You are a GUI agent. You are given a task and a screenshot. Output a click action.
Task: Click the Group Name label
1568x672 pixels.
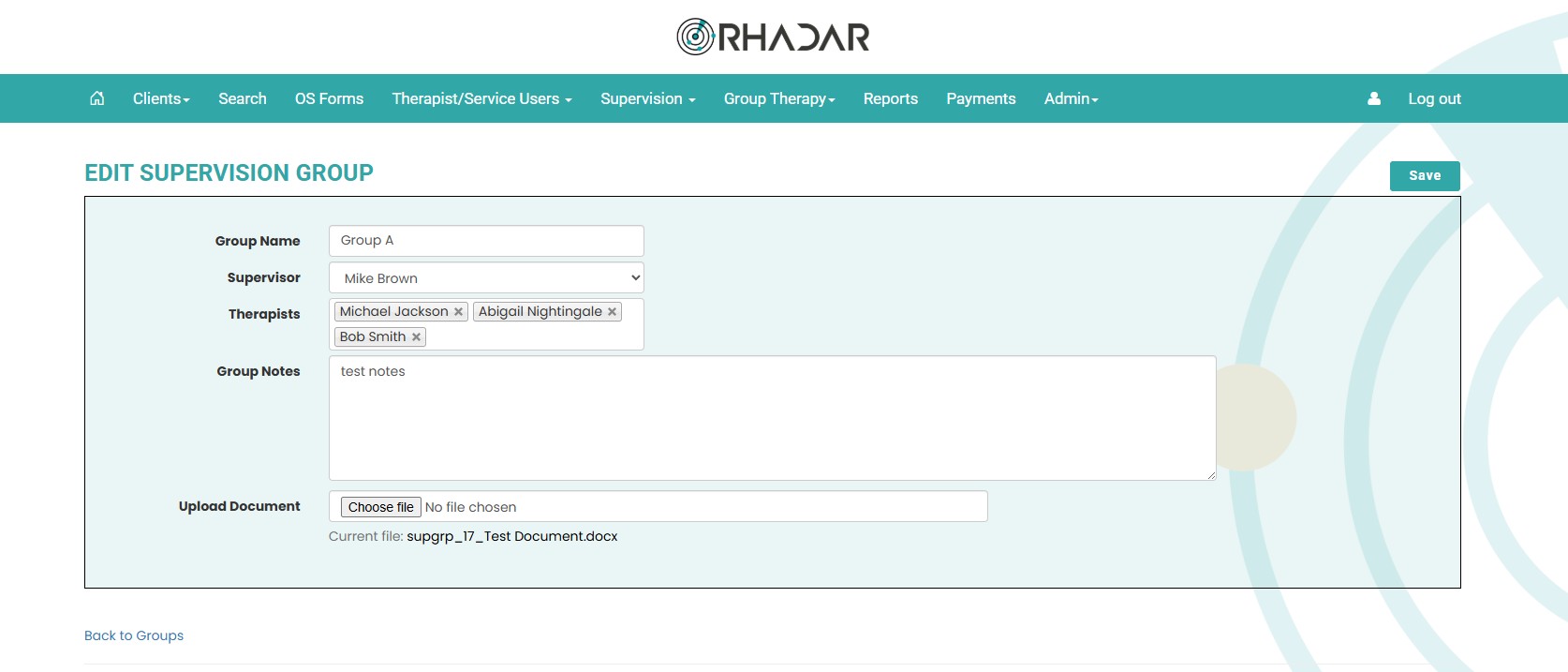click(x=258, y=241)
